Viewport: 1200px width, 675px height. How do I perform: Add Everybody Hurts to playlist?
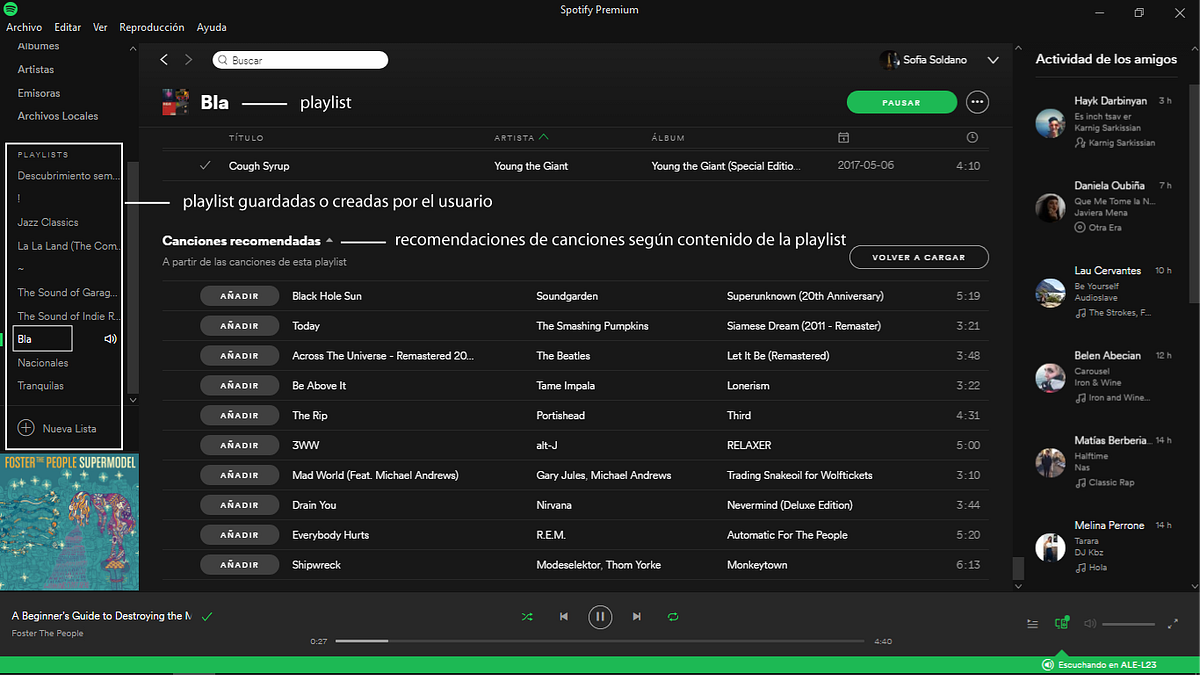coord(239,535)
